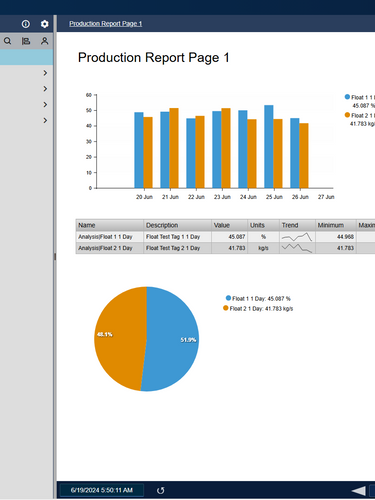The width and height of the screenshot is (375, 500).
Task: Click the blue Float 1 1 bar chart legend dot
Action: (x=347, y=97)
